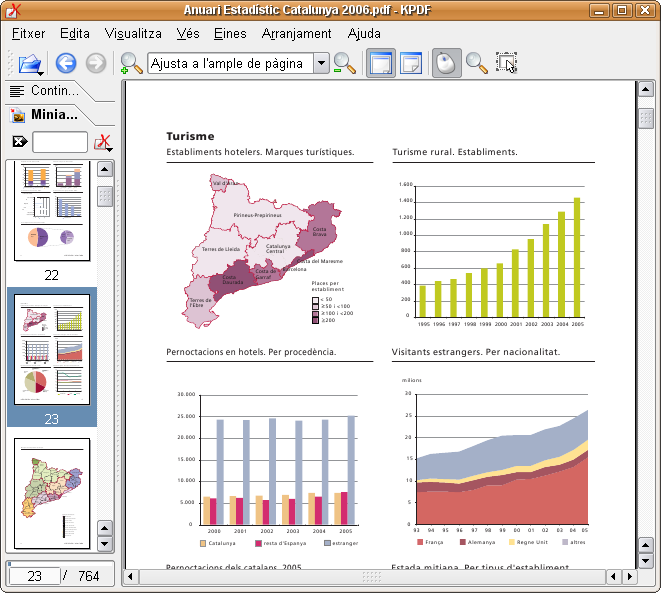Select the zoom tool magnifier

476,63
